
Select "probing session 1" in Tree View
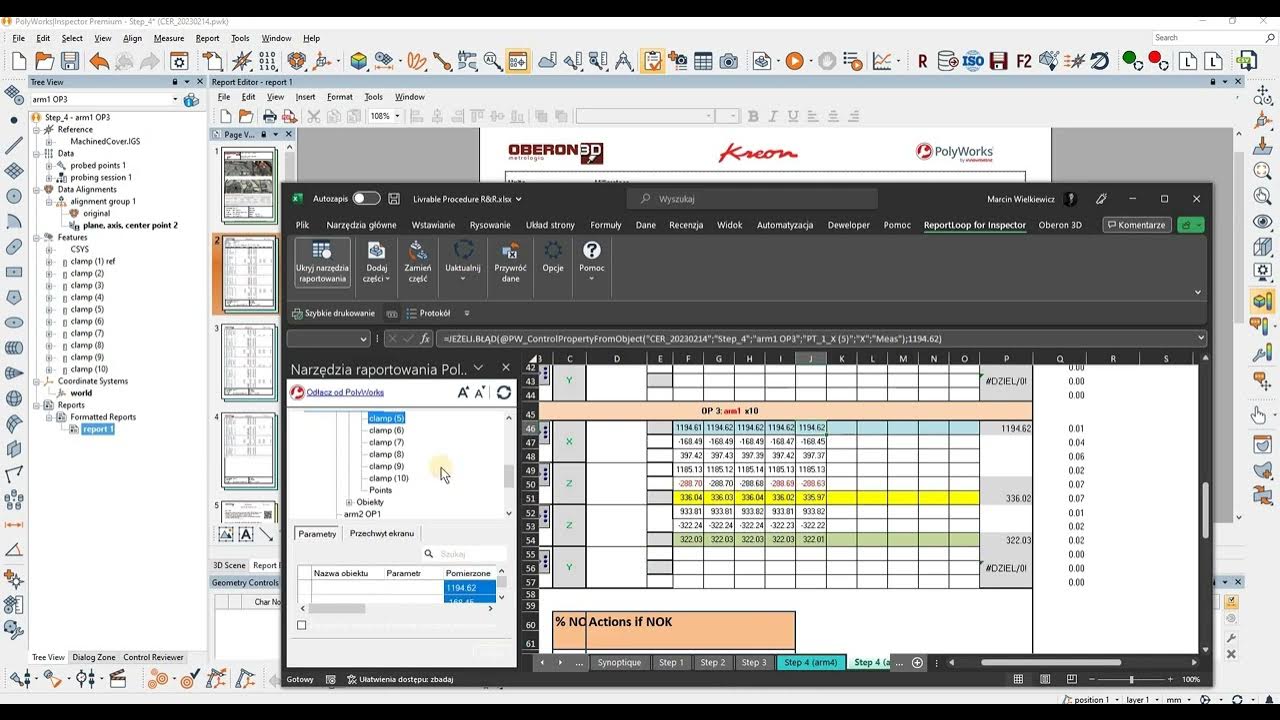(100, 177)
